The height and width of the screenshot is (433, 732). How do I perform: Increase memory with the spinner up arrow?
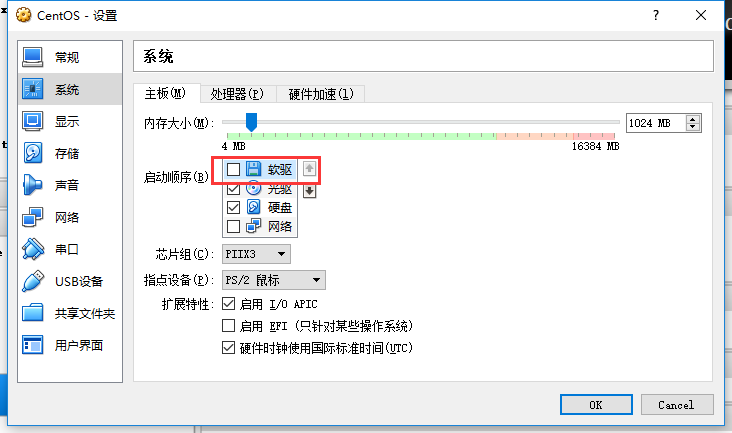click(693, 119)
